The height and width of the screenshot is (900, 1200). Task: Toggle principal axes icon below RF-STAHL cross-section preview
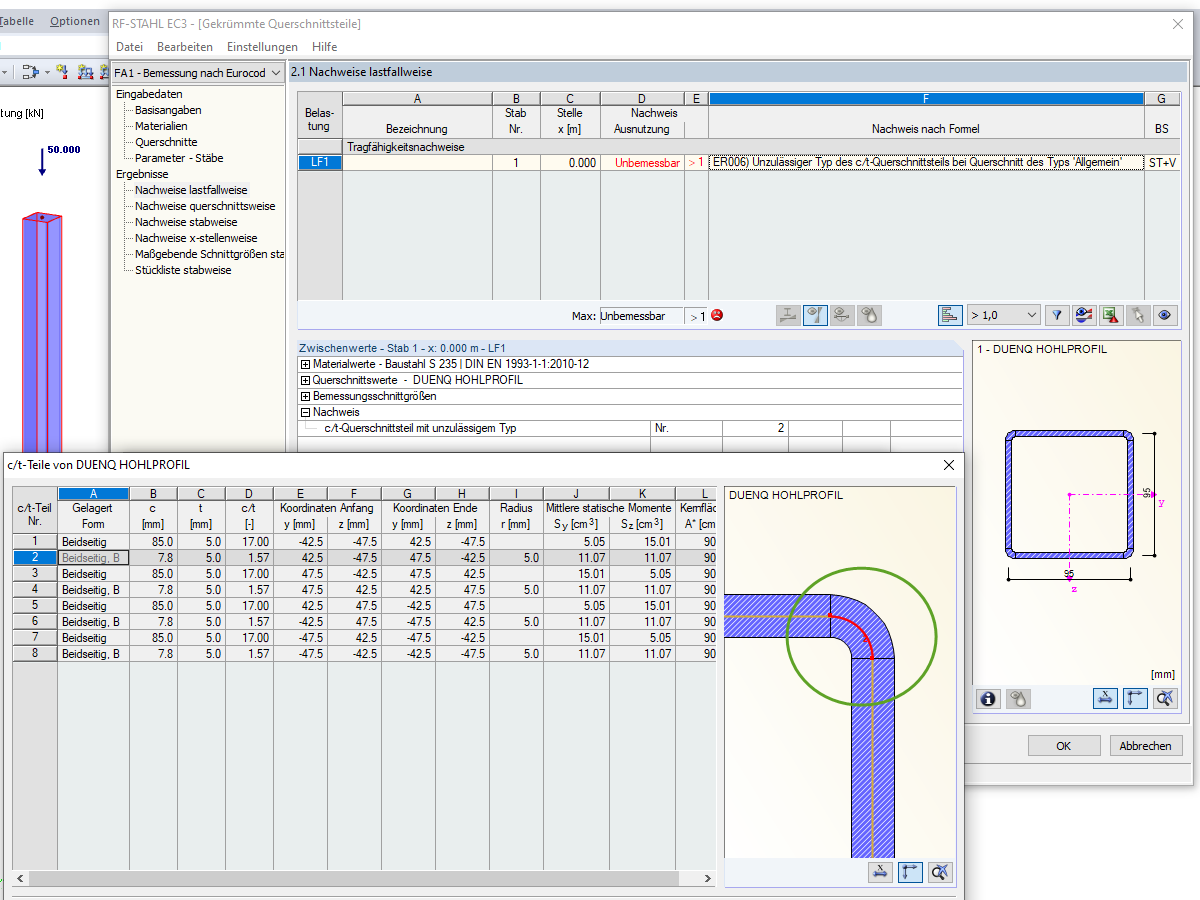(x=1136, y=699)
